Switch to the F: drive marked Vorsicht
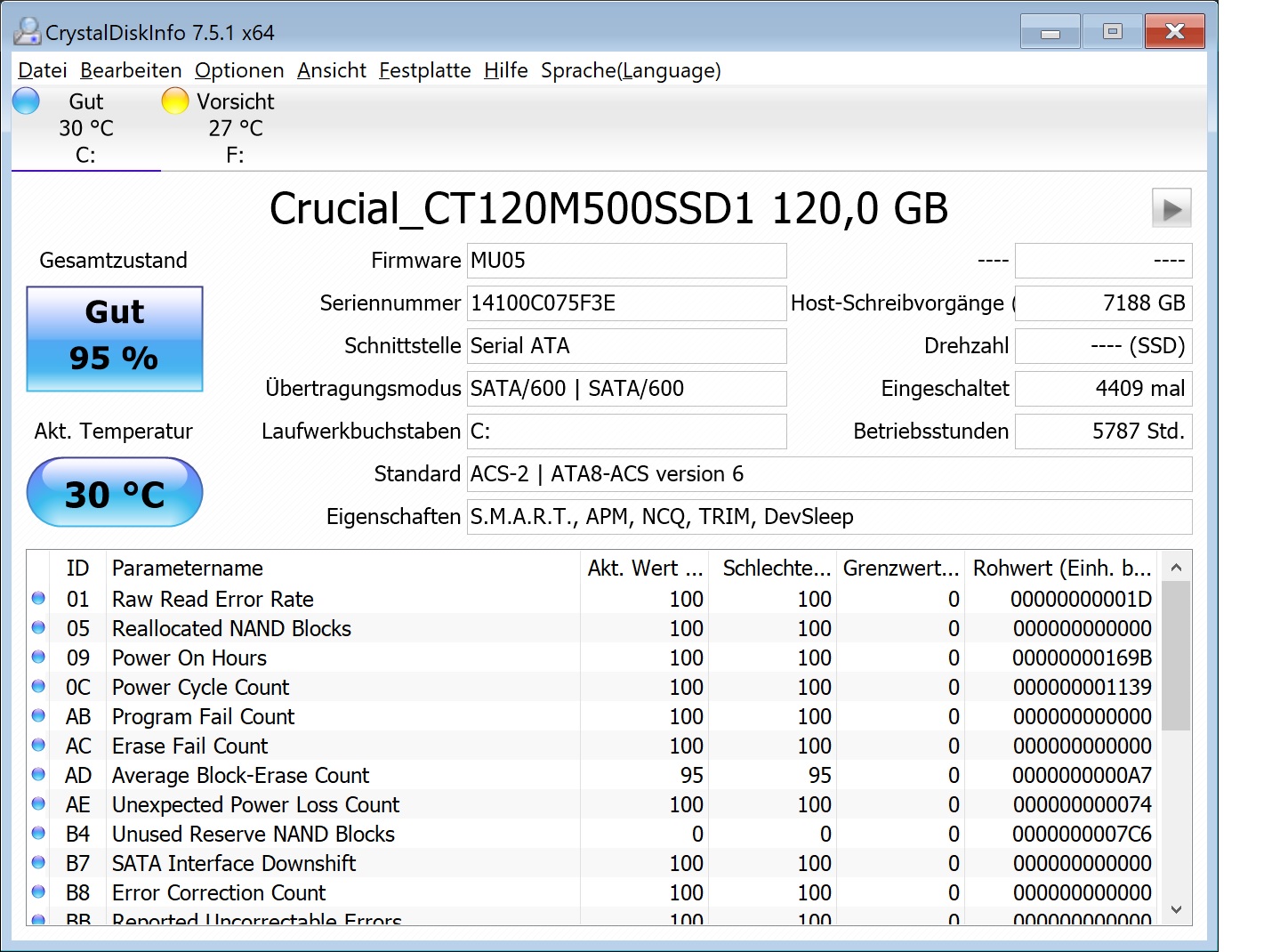Viewport: 1288px width, 952px height. [x=235, y=128]
